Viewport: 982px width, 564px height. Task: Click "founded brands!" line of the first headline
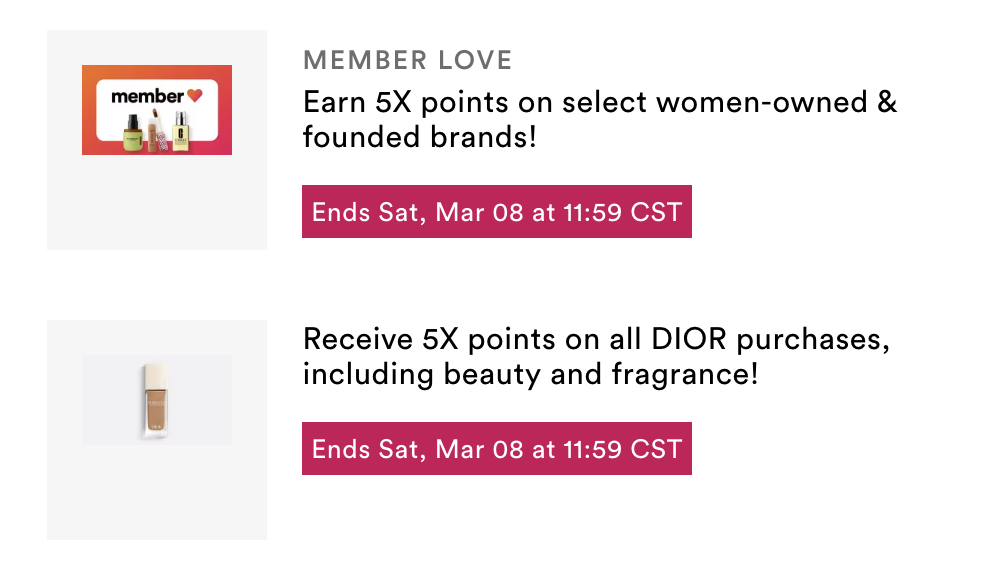(420, 137)
